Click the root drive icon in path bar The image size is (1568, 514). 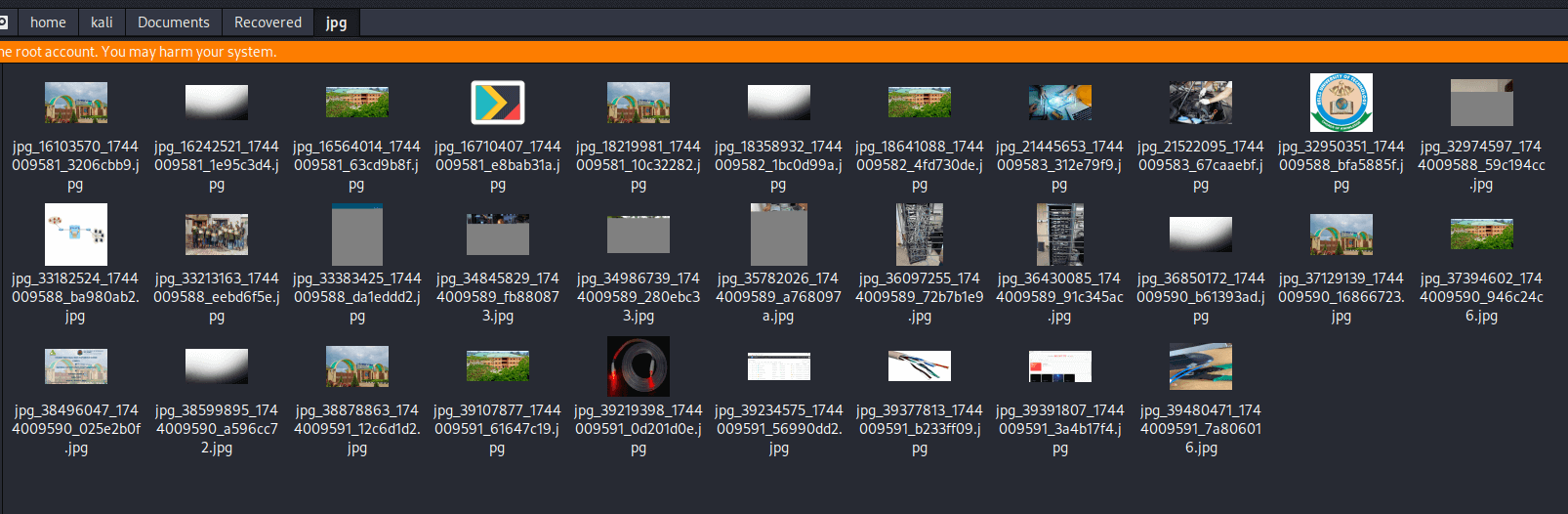(x=4, y=21)
